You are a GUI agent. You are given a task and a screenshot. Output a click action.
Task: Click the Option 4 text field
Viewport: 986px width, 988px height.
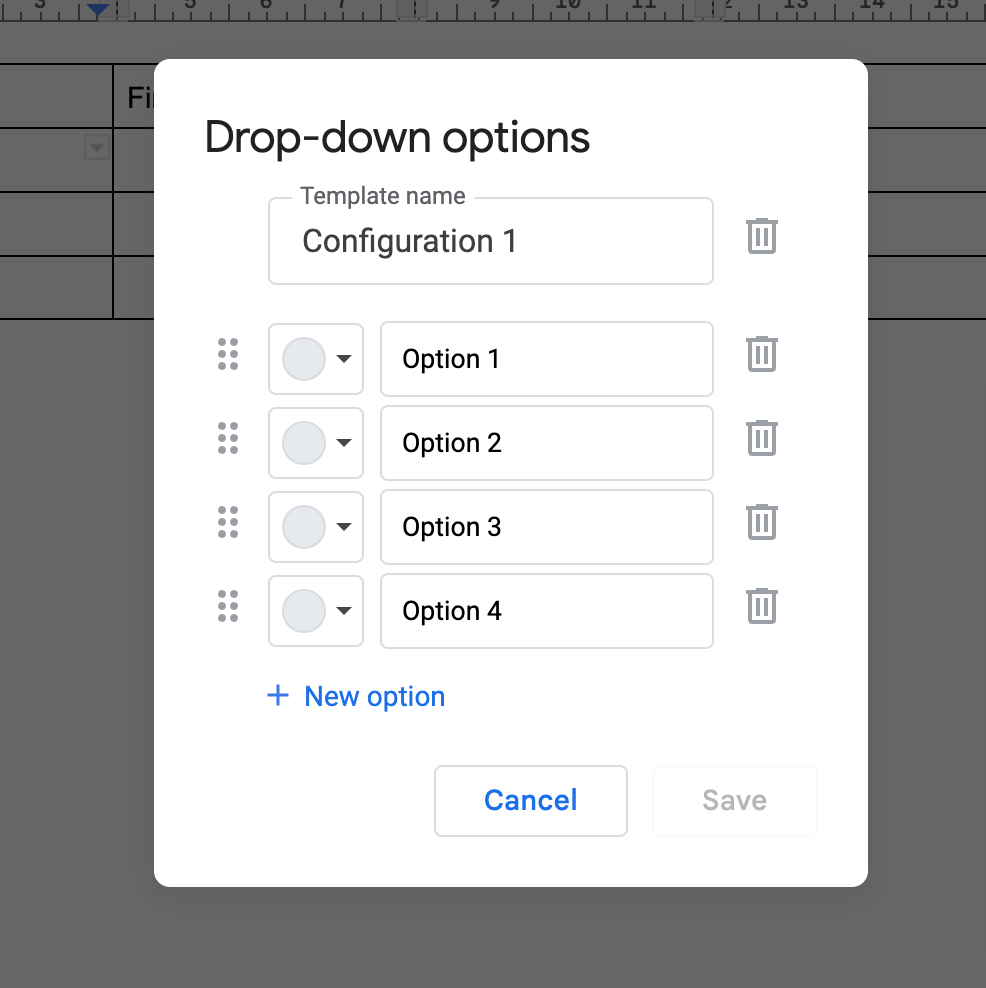click(546, 610)
